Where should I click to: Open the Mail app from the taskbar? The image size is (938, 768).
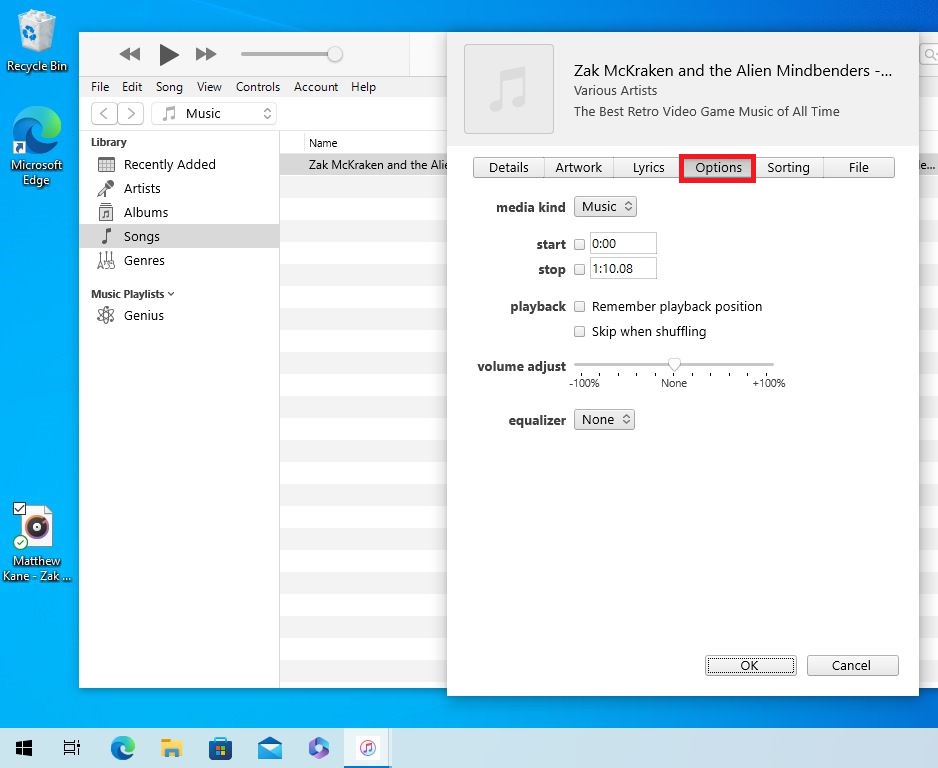click(270, 748)
